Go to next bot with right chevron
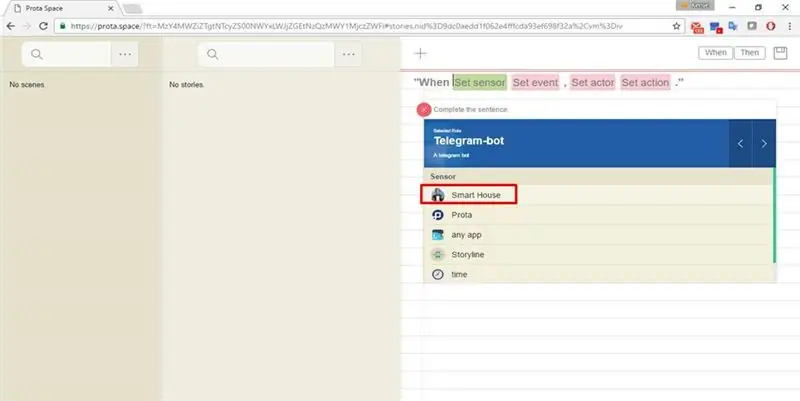This screenshot has width=800, height=401. click(x=764, y=143)
